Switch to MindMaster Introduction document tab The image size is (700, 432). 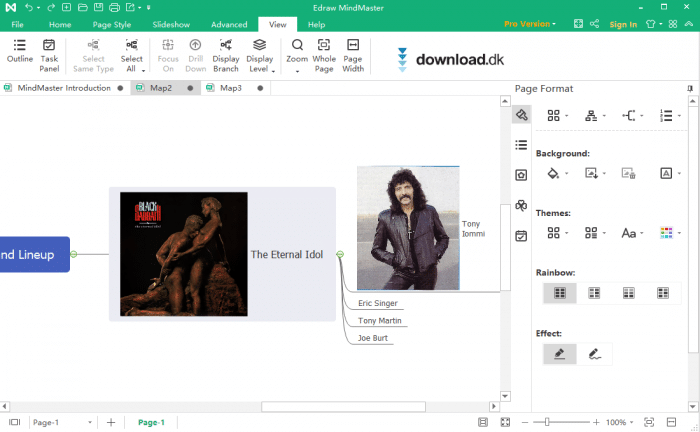pos(63,88)
